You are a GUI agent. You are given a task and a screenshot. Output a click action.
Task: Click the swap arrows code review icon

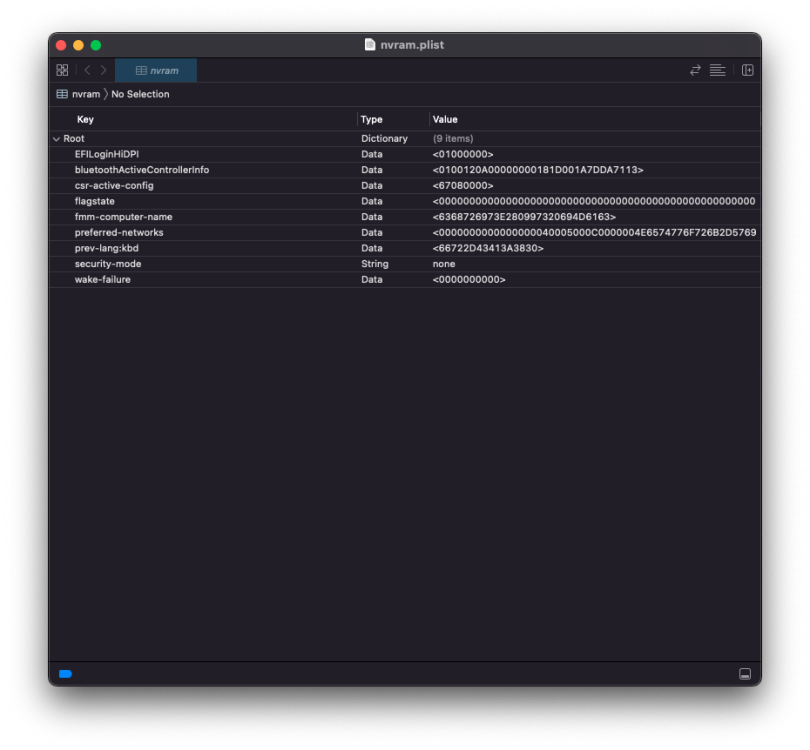pos(695,70)
